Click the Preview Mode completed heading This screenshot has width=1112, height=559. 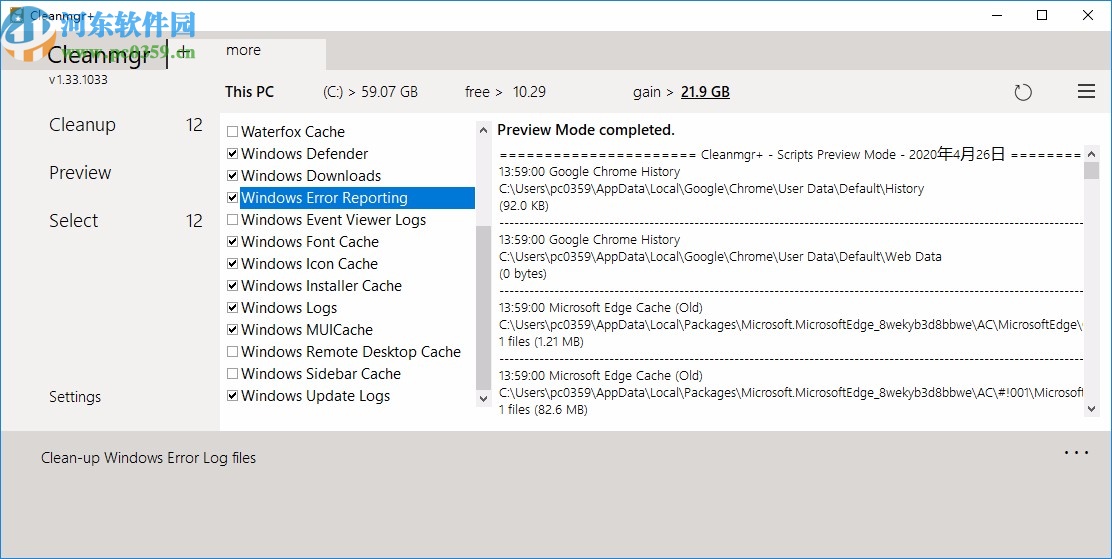coord(586,130)
